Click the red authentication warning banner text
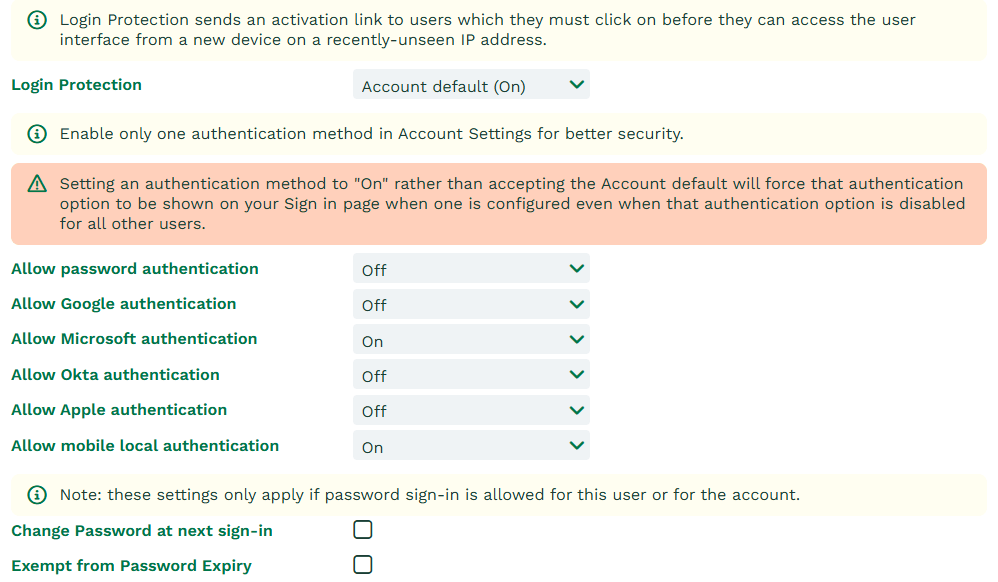998x582 pixels. click(x=511, y=204)
